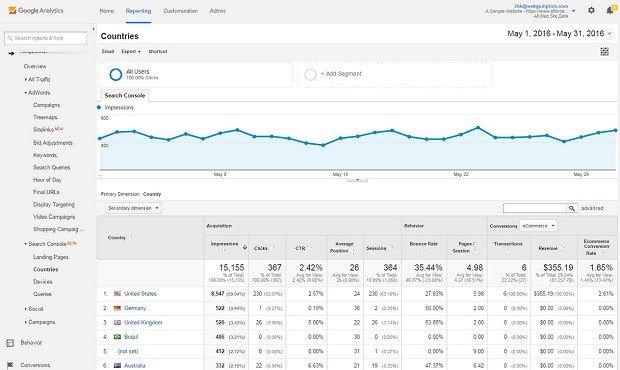
Task: Click the help icon next to Revenue column
Action: 563,248
